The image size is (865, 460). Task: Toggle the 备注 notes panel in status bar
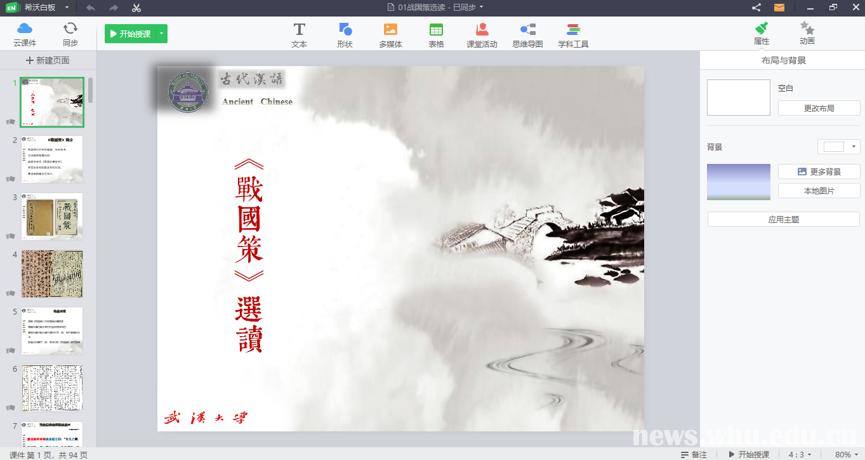click(692, 454)
